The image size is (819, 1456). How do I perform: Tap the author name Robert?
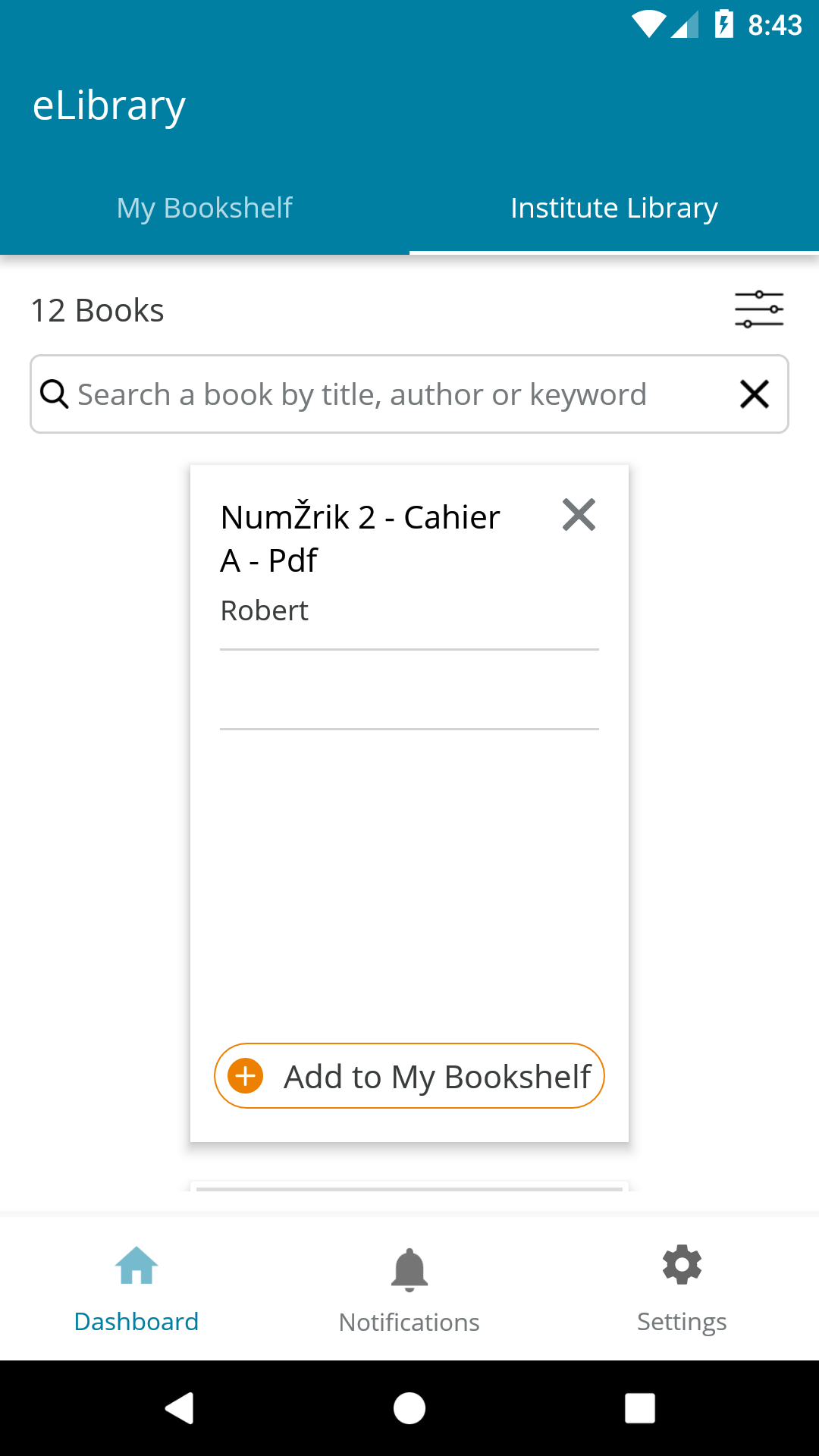[x=264, y=610]
